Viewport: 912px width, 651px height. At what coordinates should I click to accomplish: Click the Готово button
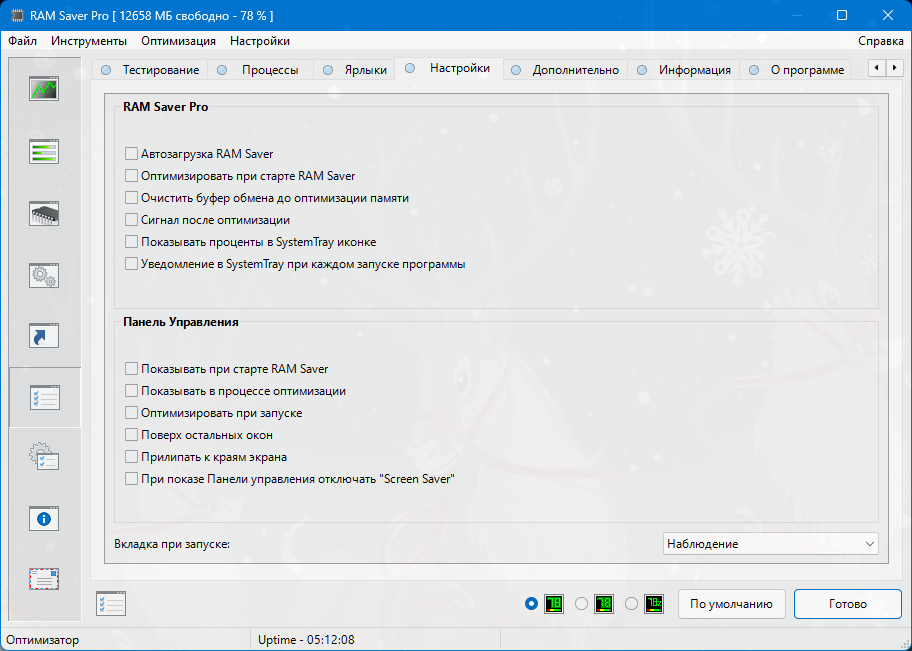click(847, 604)
